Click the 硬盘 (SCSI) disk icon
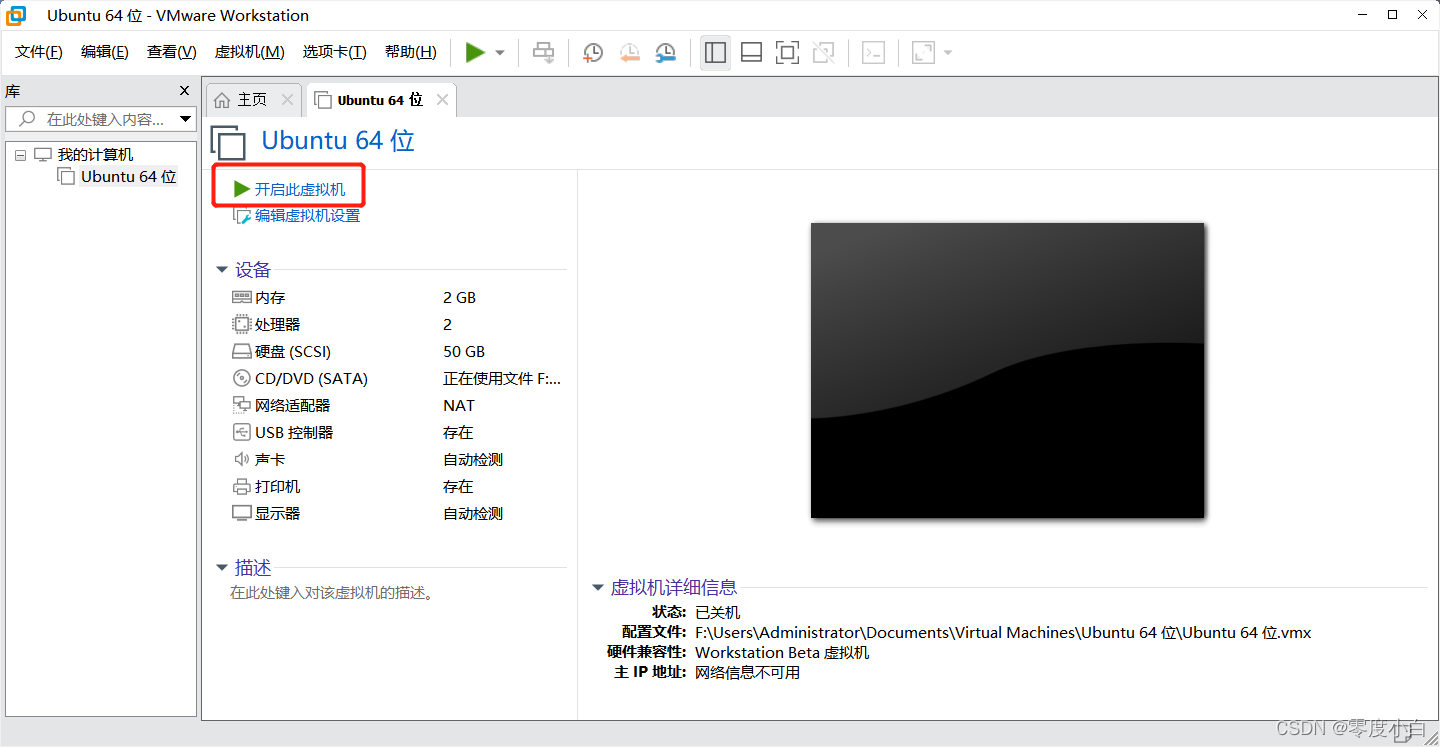This screenshot has height=747, width=1440. click(x=241, y=351)
